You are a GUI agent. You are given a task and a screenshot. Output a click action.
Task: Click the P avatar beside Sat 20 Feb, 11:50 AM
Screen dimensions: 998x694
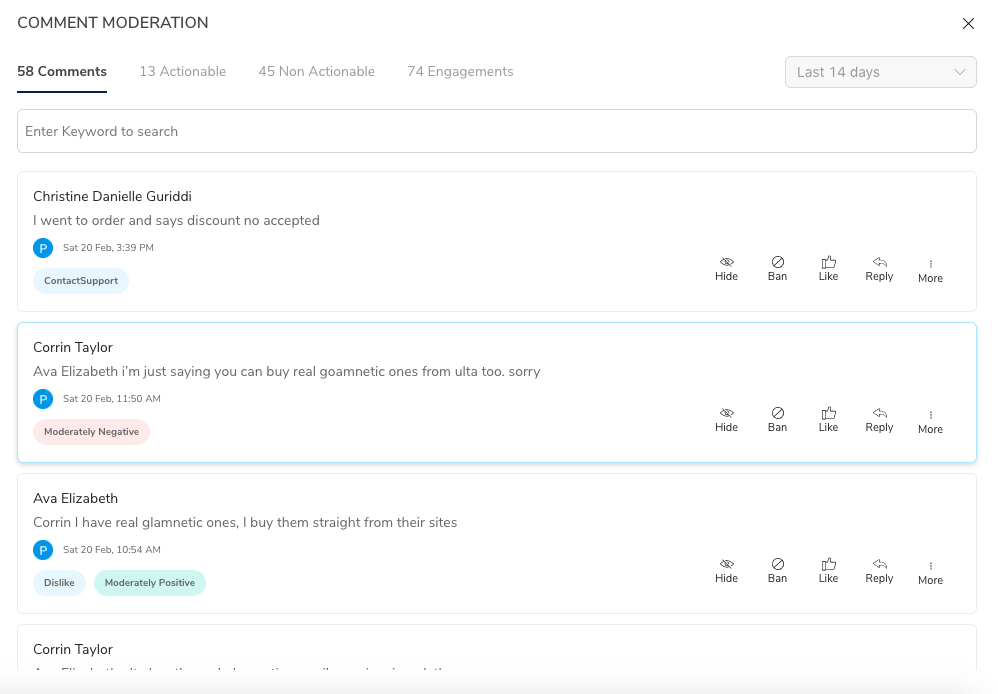click(x=43, y=399)
